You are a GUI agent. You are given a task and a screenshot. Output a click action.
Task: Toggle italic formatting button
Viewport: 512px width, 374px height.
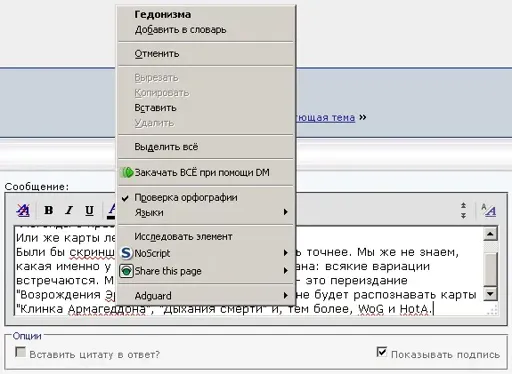click(x=69, y=210)
